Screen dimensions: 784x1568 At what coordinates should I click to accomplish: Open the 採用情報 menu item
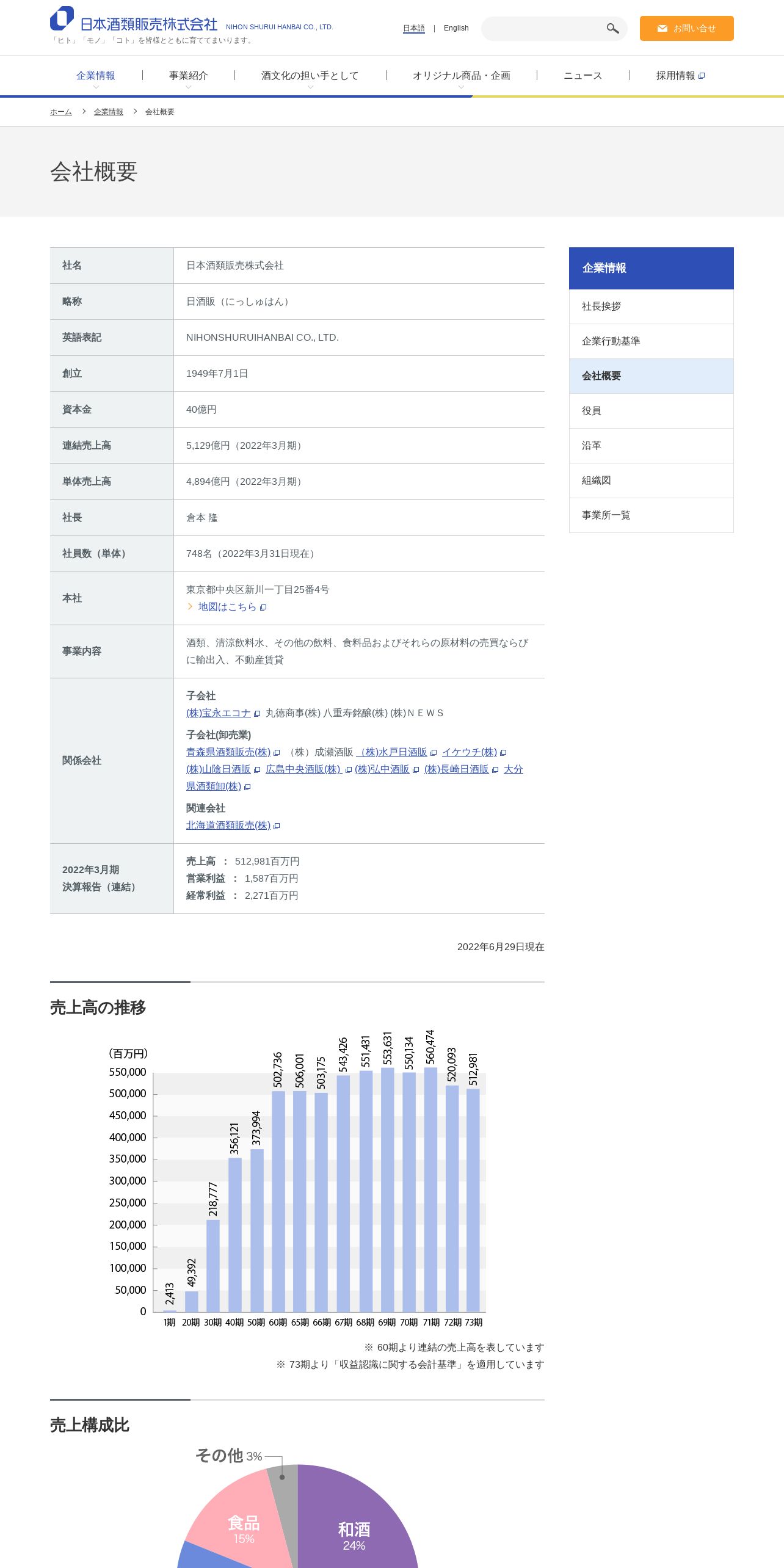pyautogui.click(x=676, y=76)
